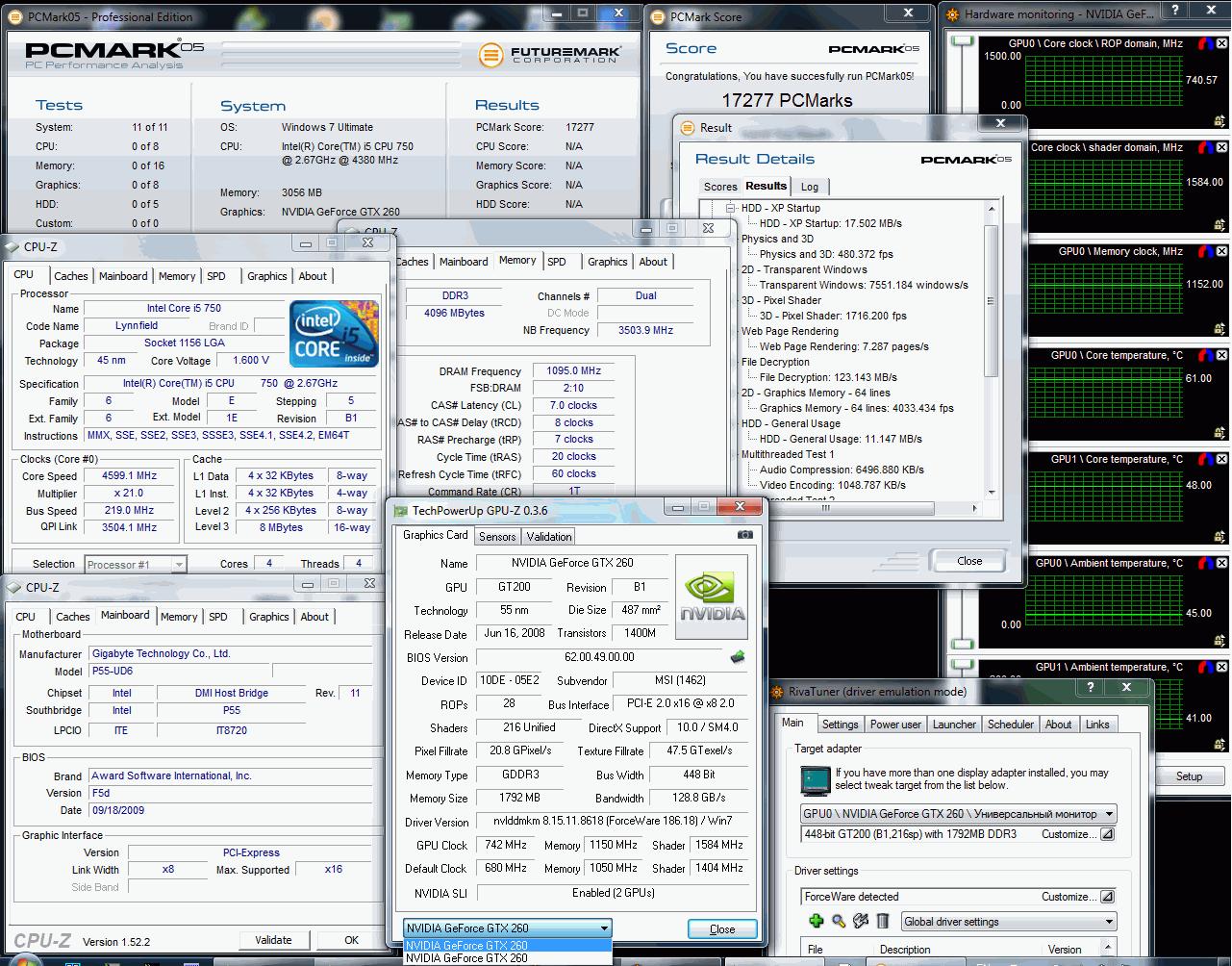The height and width of the screenshot is (966, 1232).
Task: Open the GPU selector dropdown in GPU-Z
Action: (x=604, y=928)
